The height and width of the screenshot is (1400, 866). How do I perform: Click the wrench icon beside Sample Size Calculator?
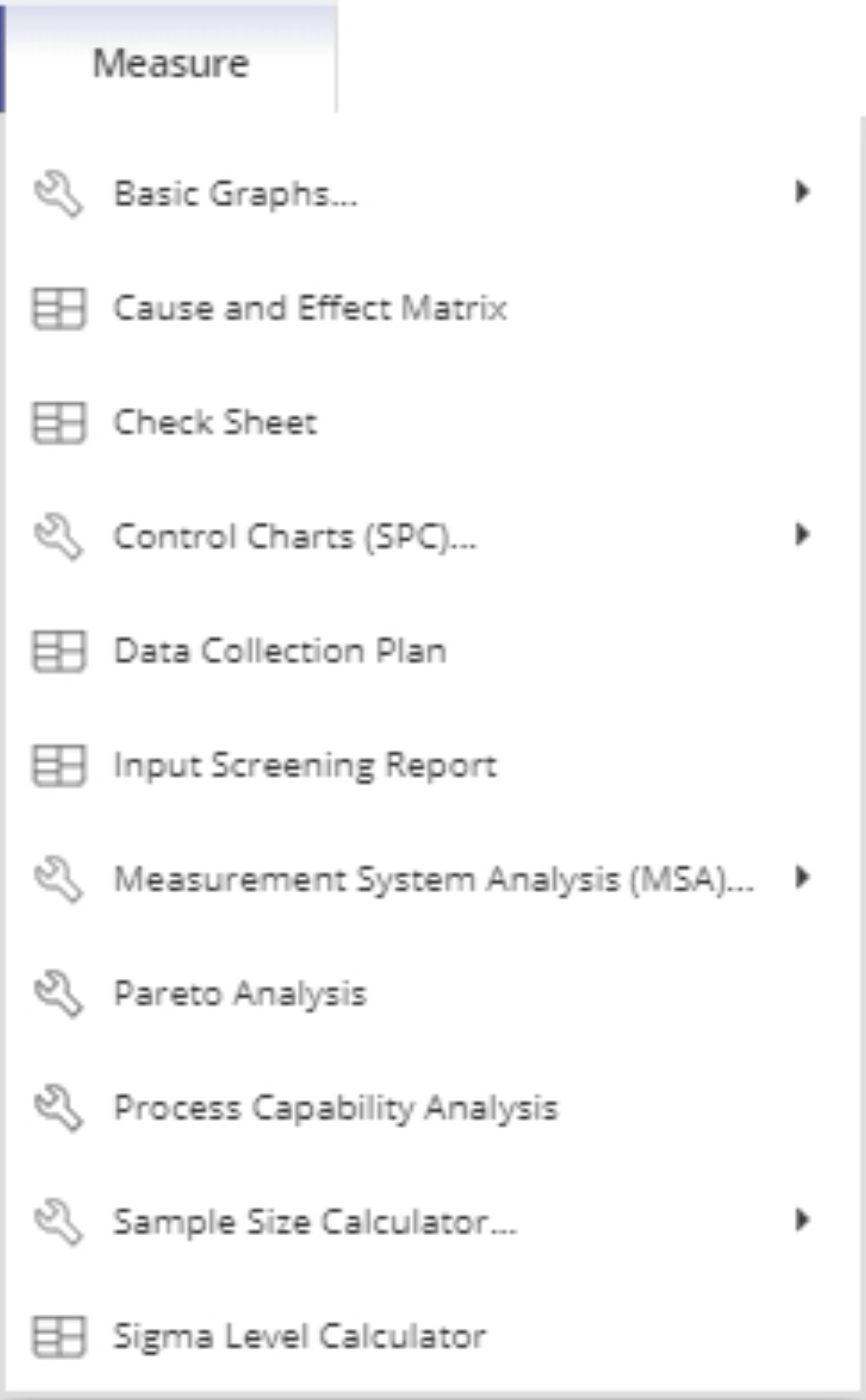click(58, 1222)
